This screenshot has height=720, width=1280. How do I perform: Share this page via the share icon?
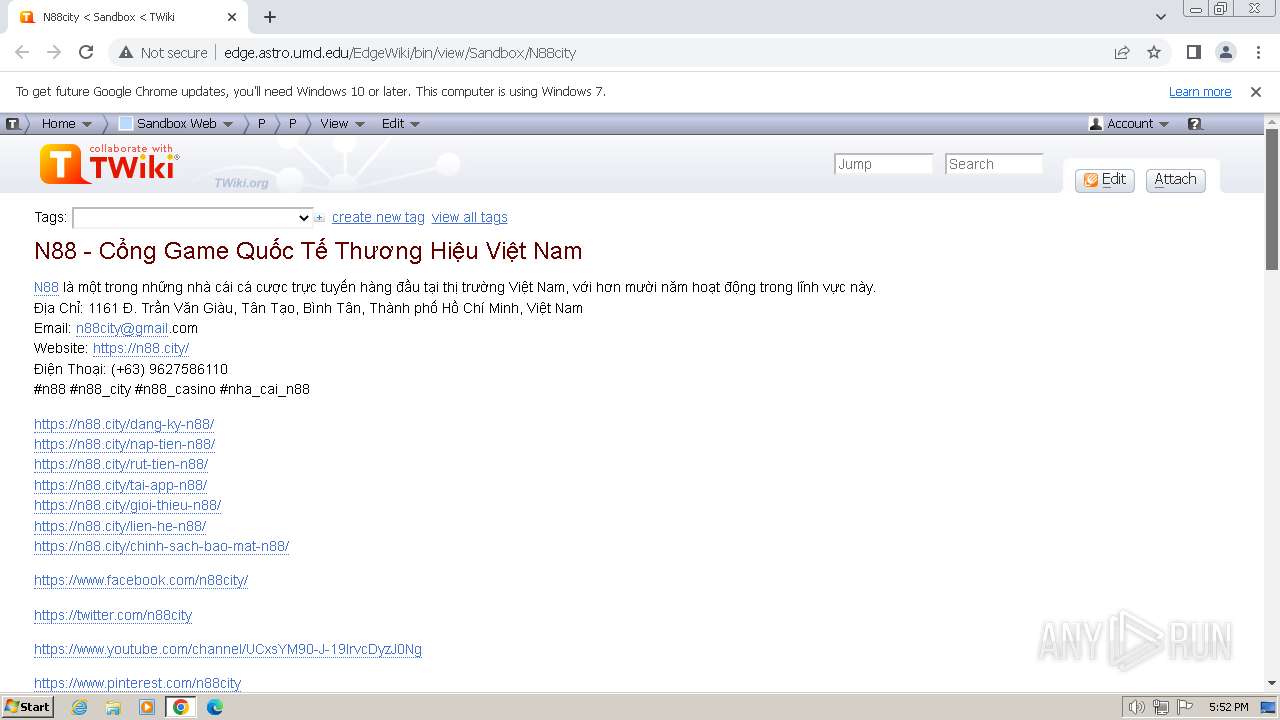[x=1122, y=52]
